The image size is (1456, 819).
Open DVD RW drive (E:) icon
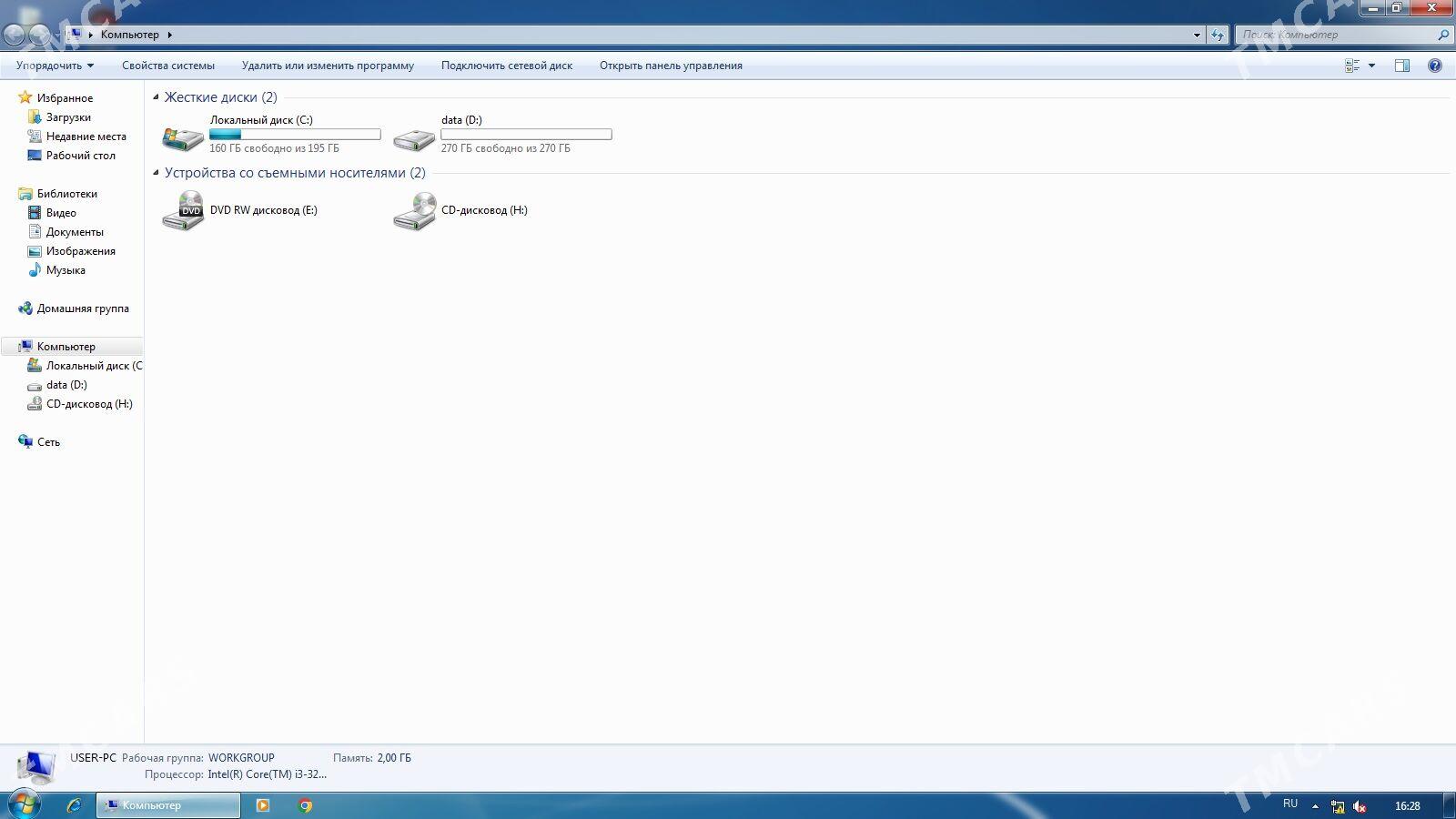tap(183, 211)
